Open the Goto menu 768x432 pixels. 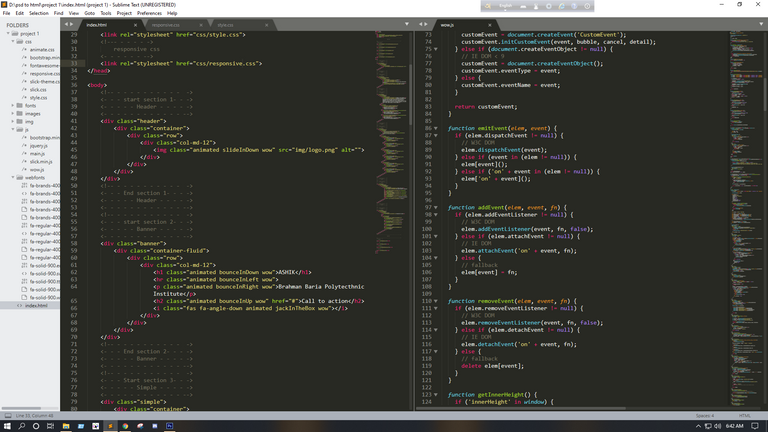point(90,13)
